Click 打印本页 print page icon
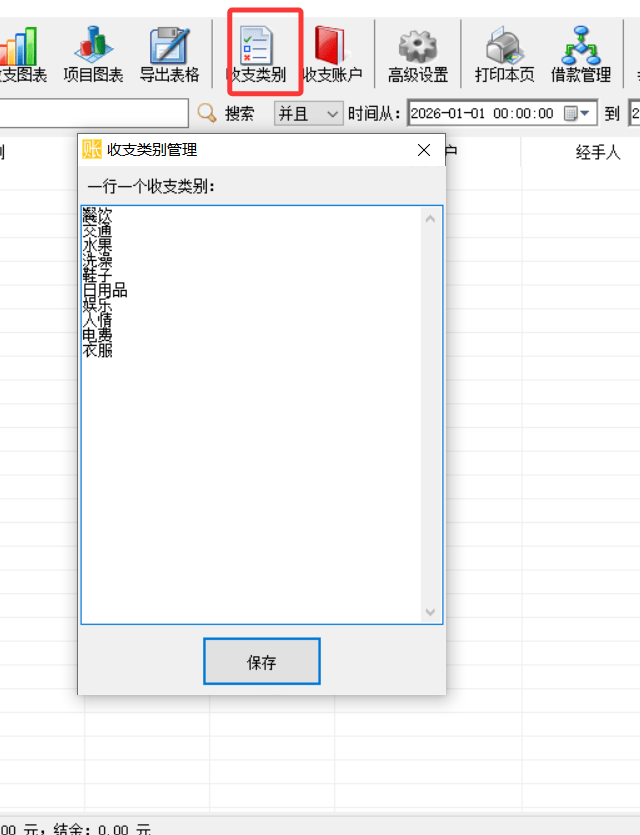Viewport: 640px width, 835px height. pos(504,54)
